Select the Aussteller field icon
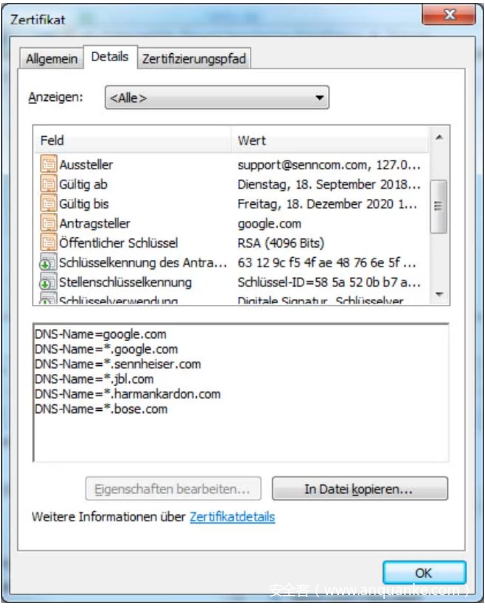The height and width of the screenshot is (609, 485). [x=49, y=164]
